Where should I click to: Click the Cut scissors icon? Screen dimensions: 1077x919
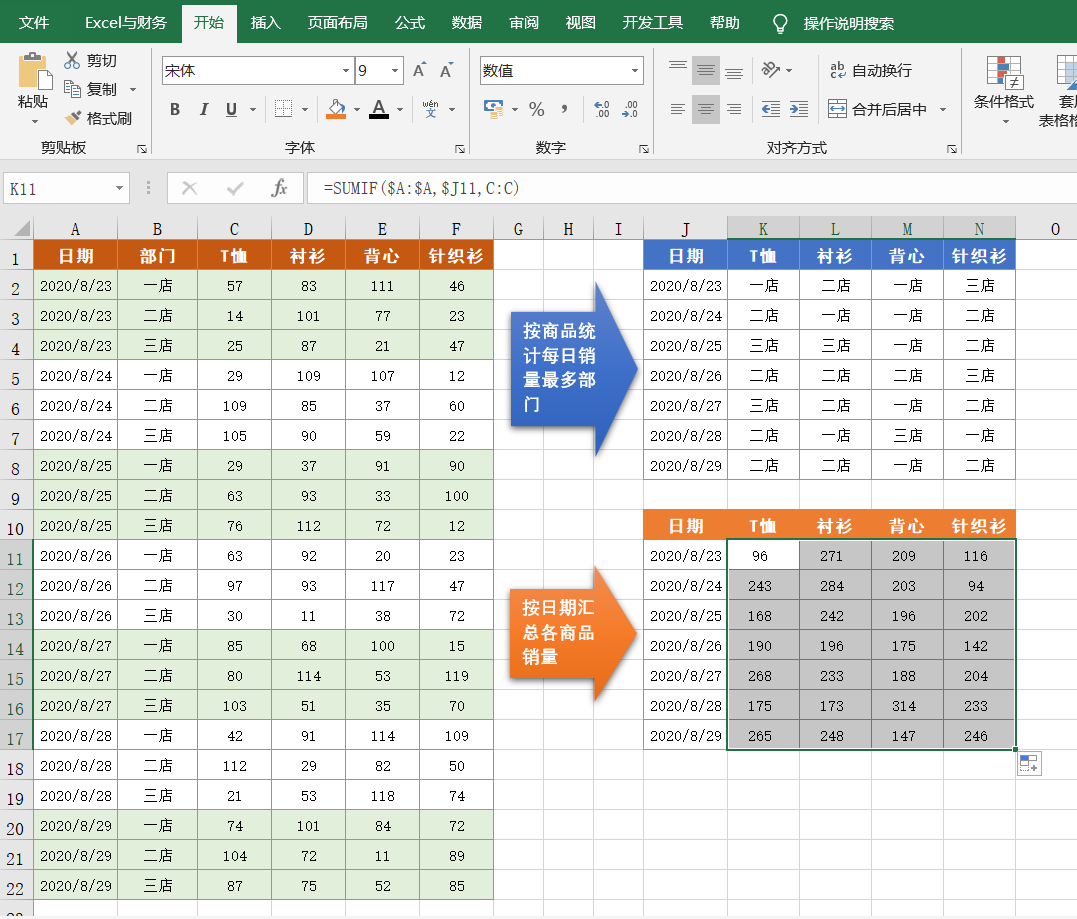(x=72, y=60)
